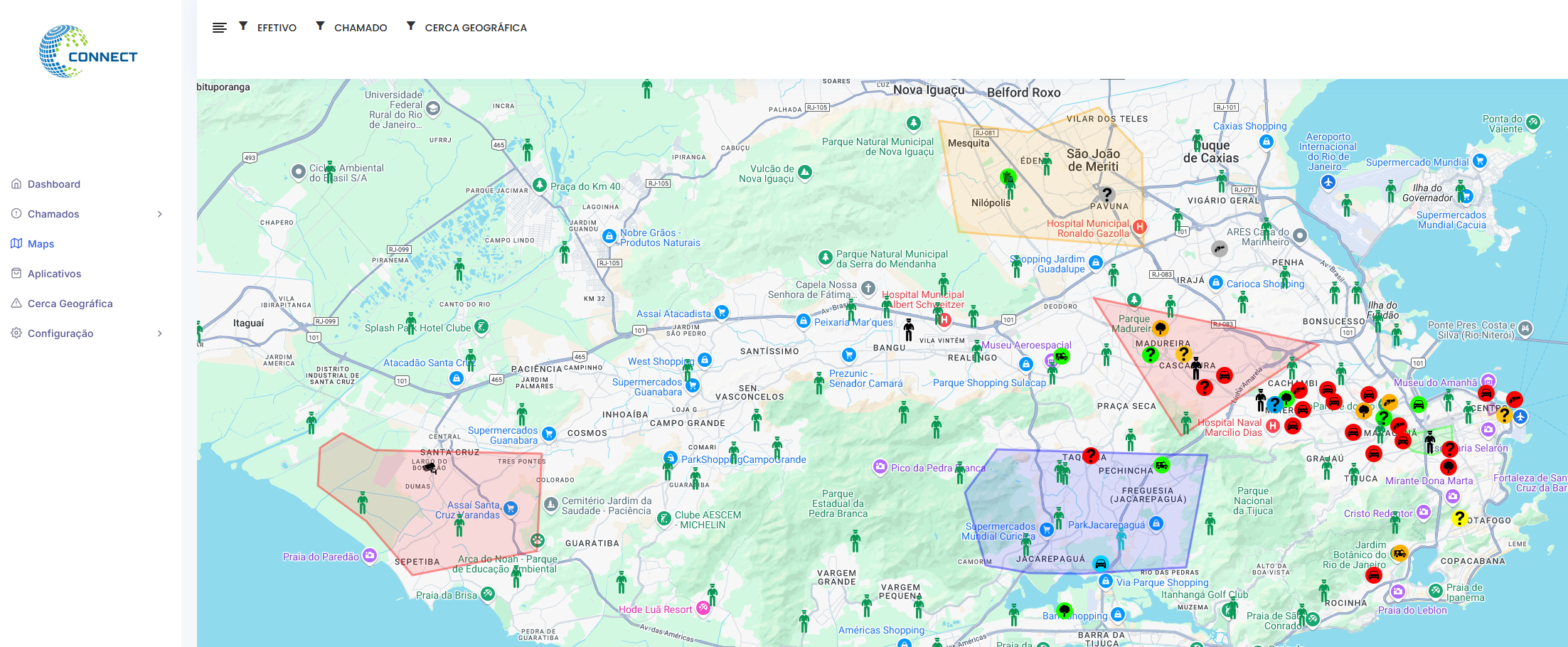The width and height of the screenshot is (1568, 647).
Task: Click the yellow question mark near Botafogo
Action: [1459, 518]
